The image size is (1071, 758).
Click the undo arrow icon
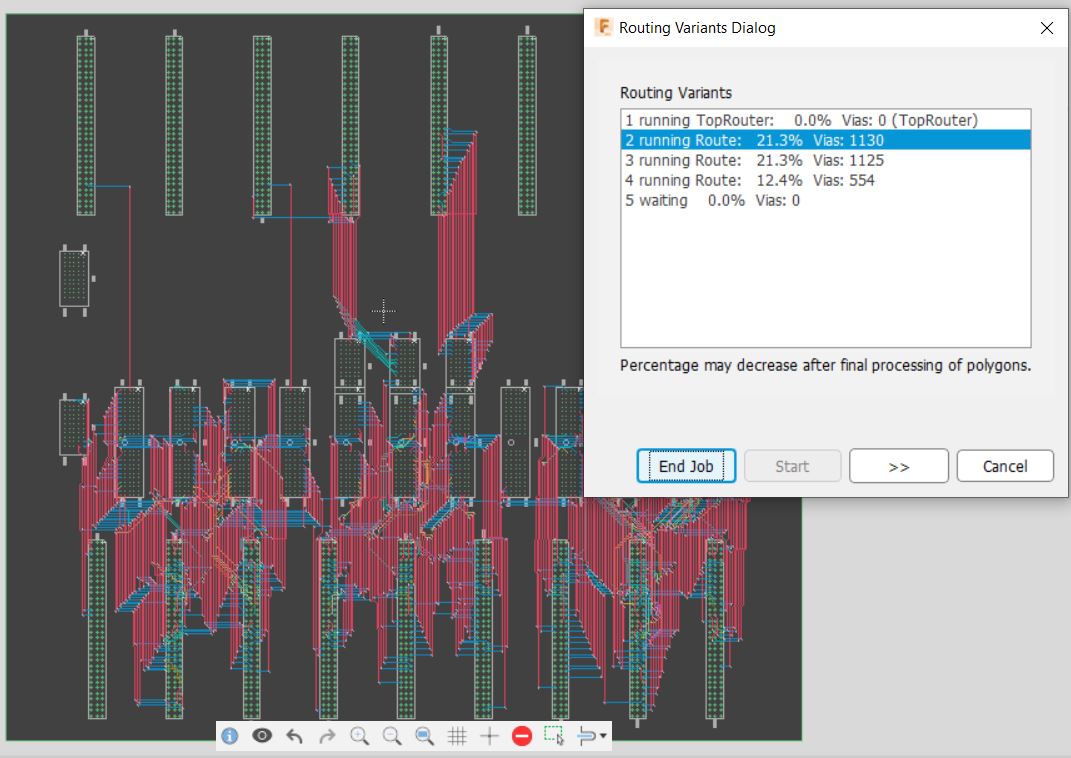(293, 736)
